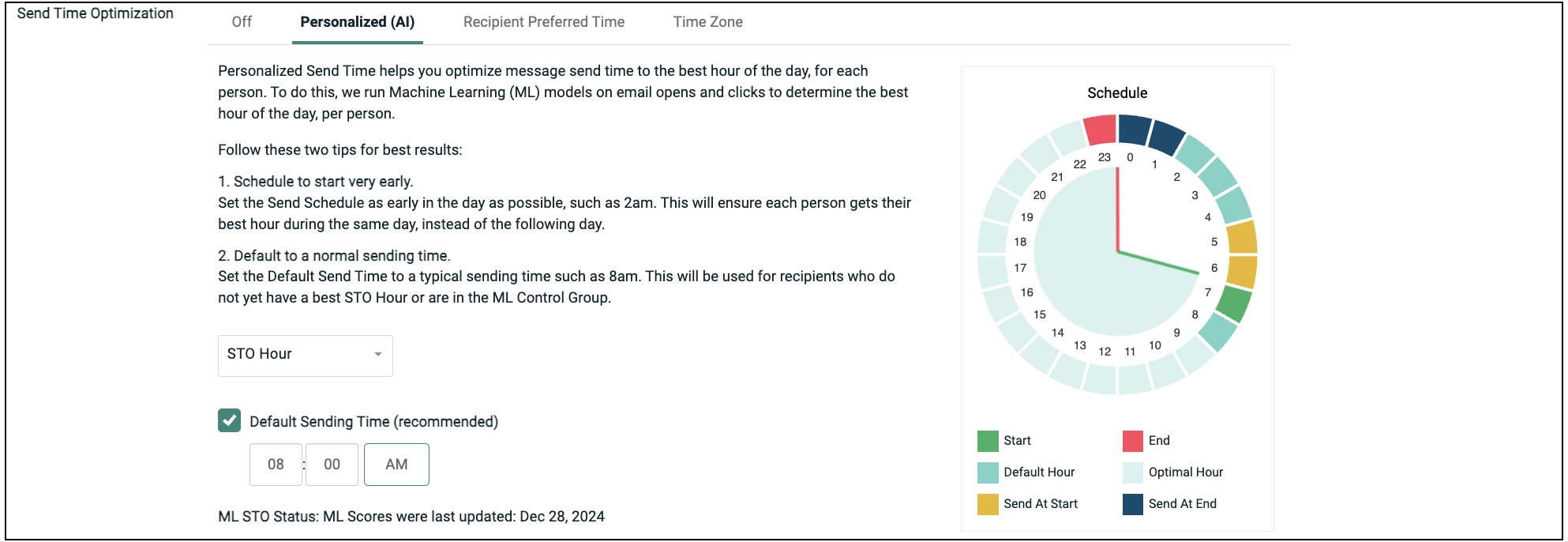This screenshot has height=542, width=1568.
Task: Switch to the Time Zone tab
Action: (x=707, y=22)
